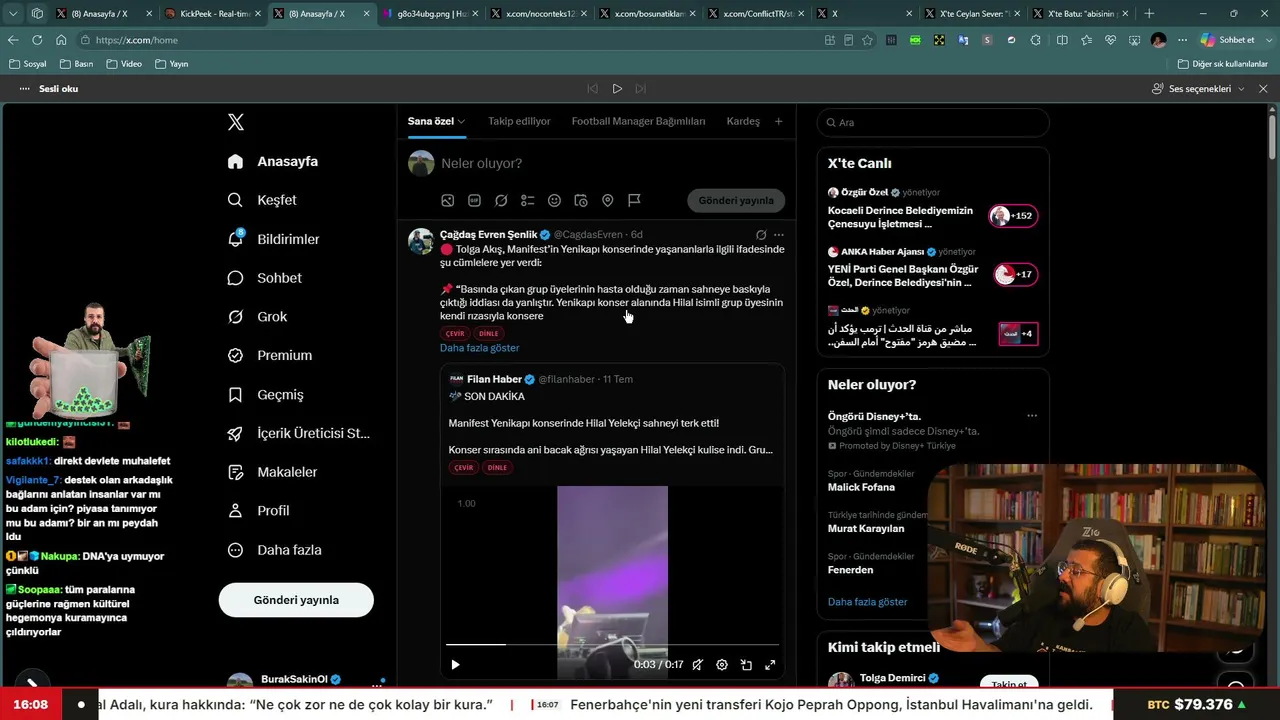Open the Video bookmarks folder

(124, 64)
